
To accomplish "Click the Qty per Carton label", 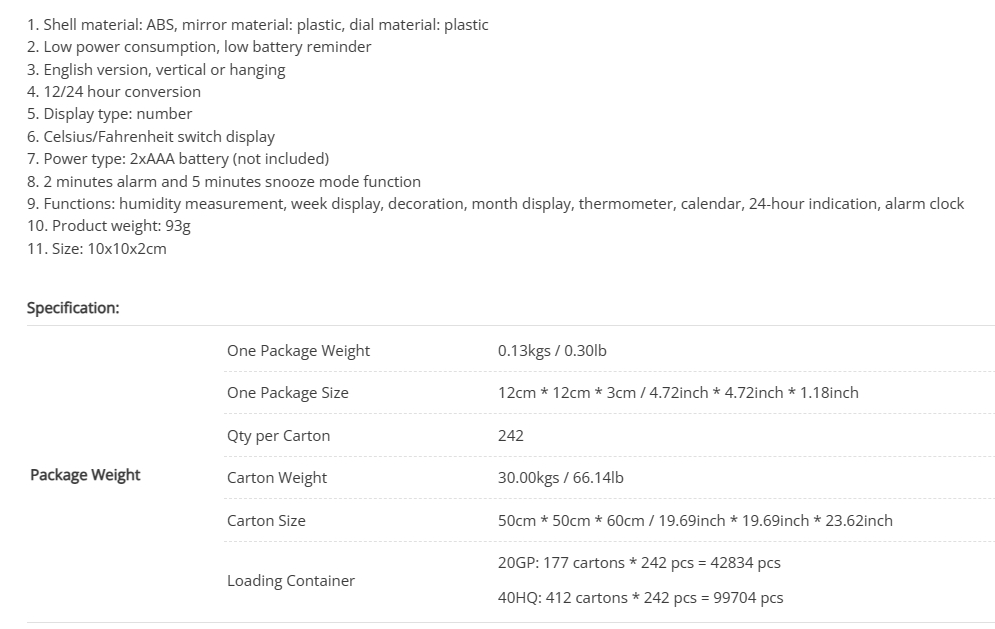I will click(x=278, y=436).
